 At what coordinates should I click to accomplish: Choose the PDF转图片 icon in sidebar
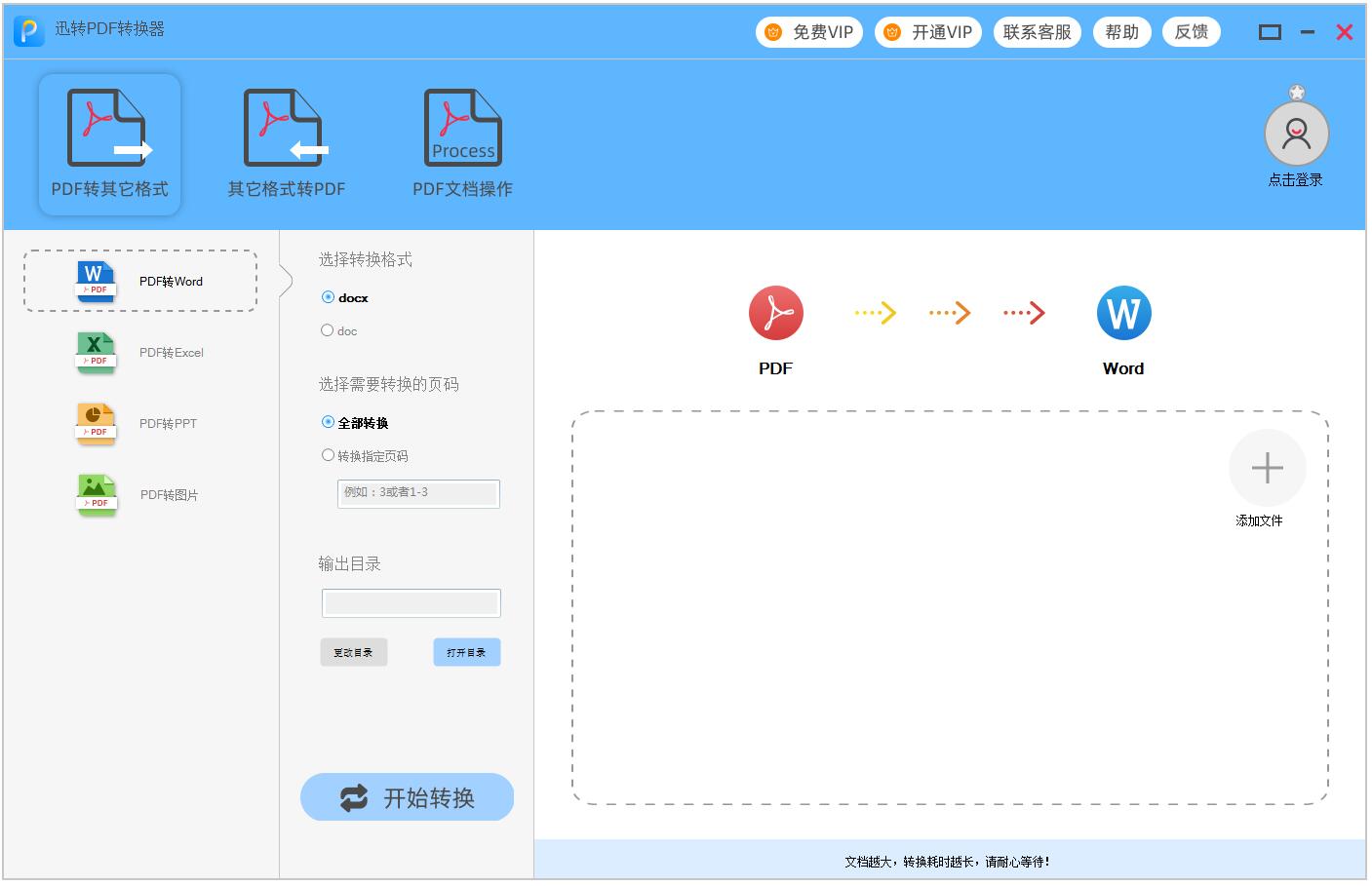96,495
